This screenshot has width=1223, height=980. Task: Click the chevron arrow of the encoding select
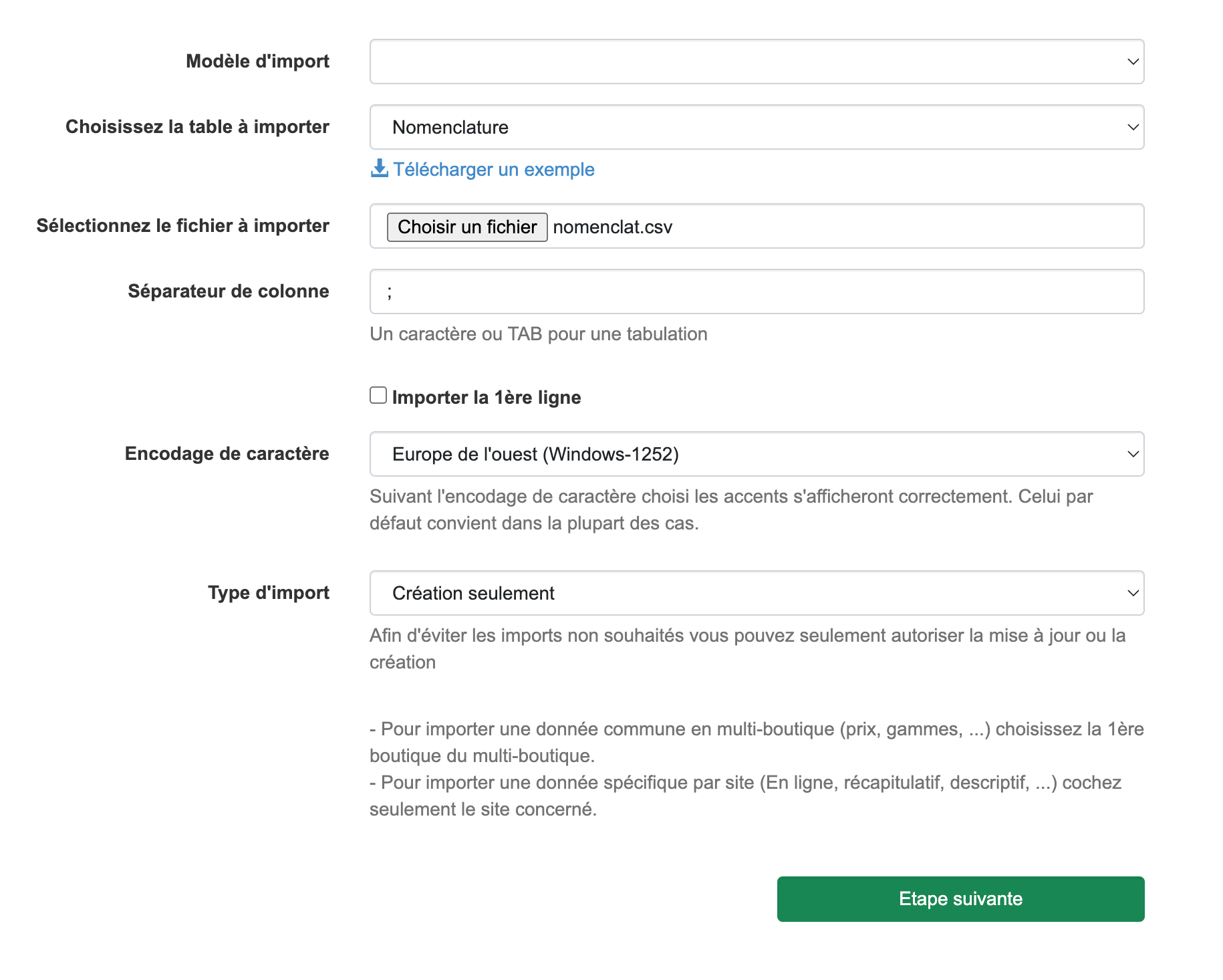tap(1133, 454)
